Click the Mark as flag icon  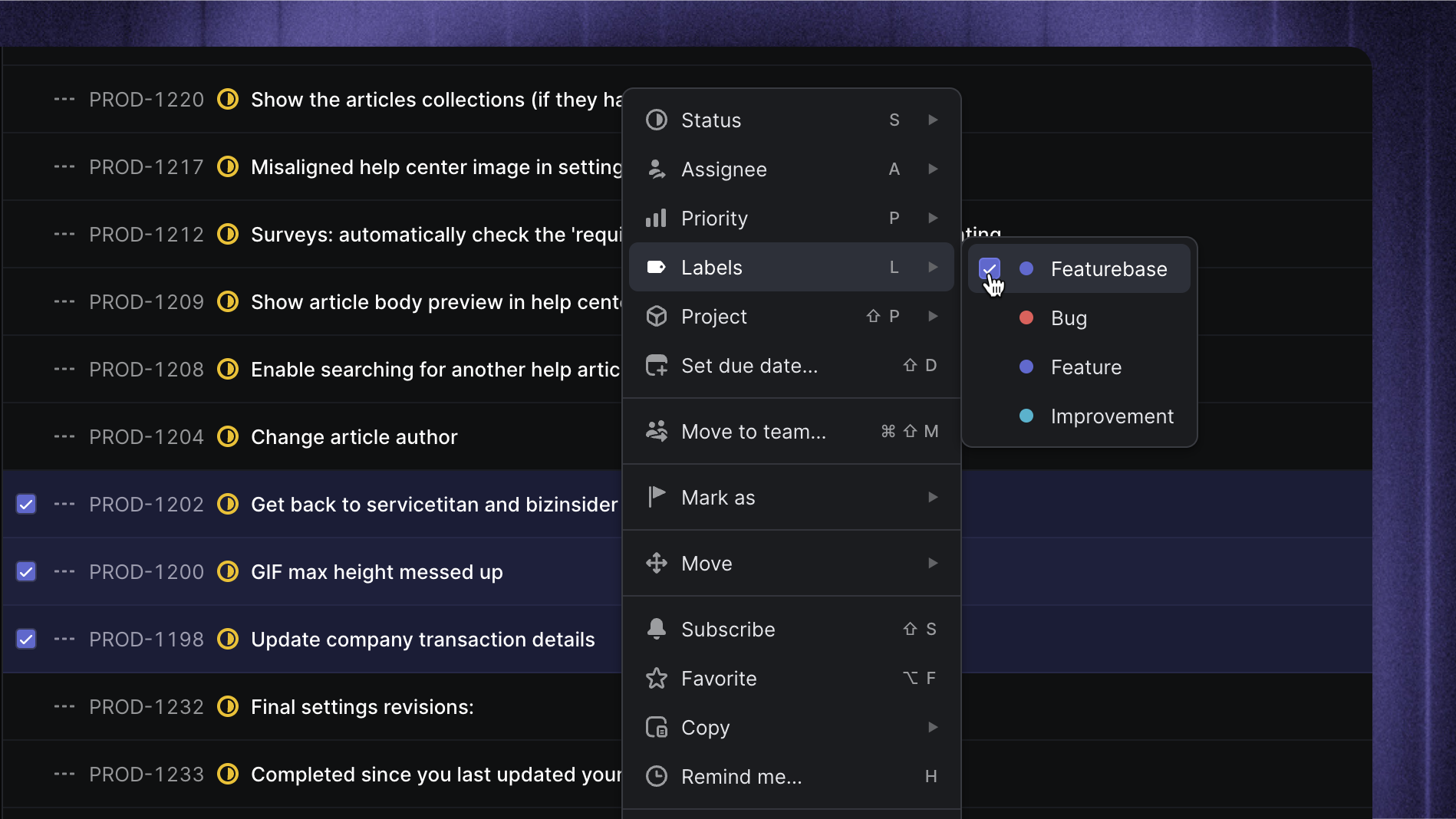click(657, 498)
